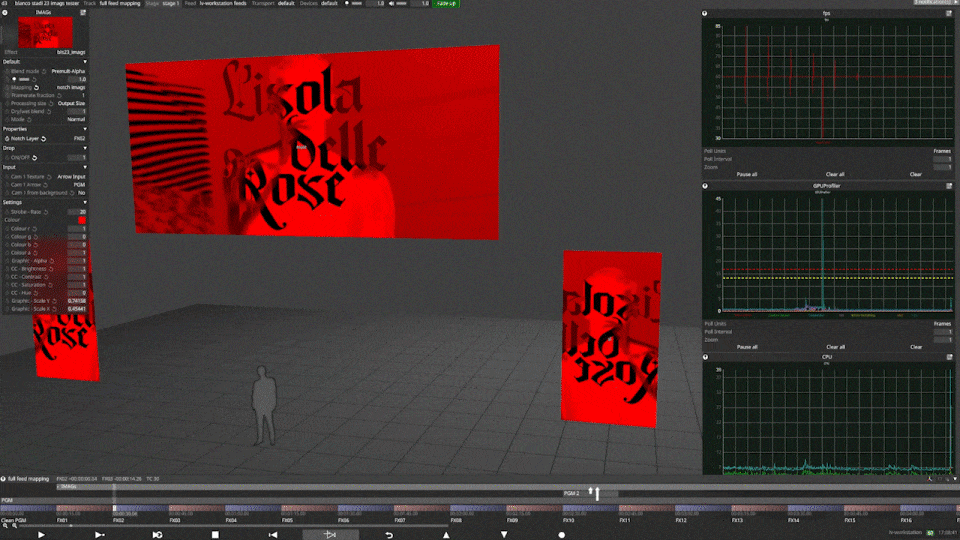This screenshot has width=960, height=540.
Task: Reset the Strobe - Rate value
Action: tap(45, 212)
